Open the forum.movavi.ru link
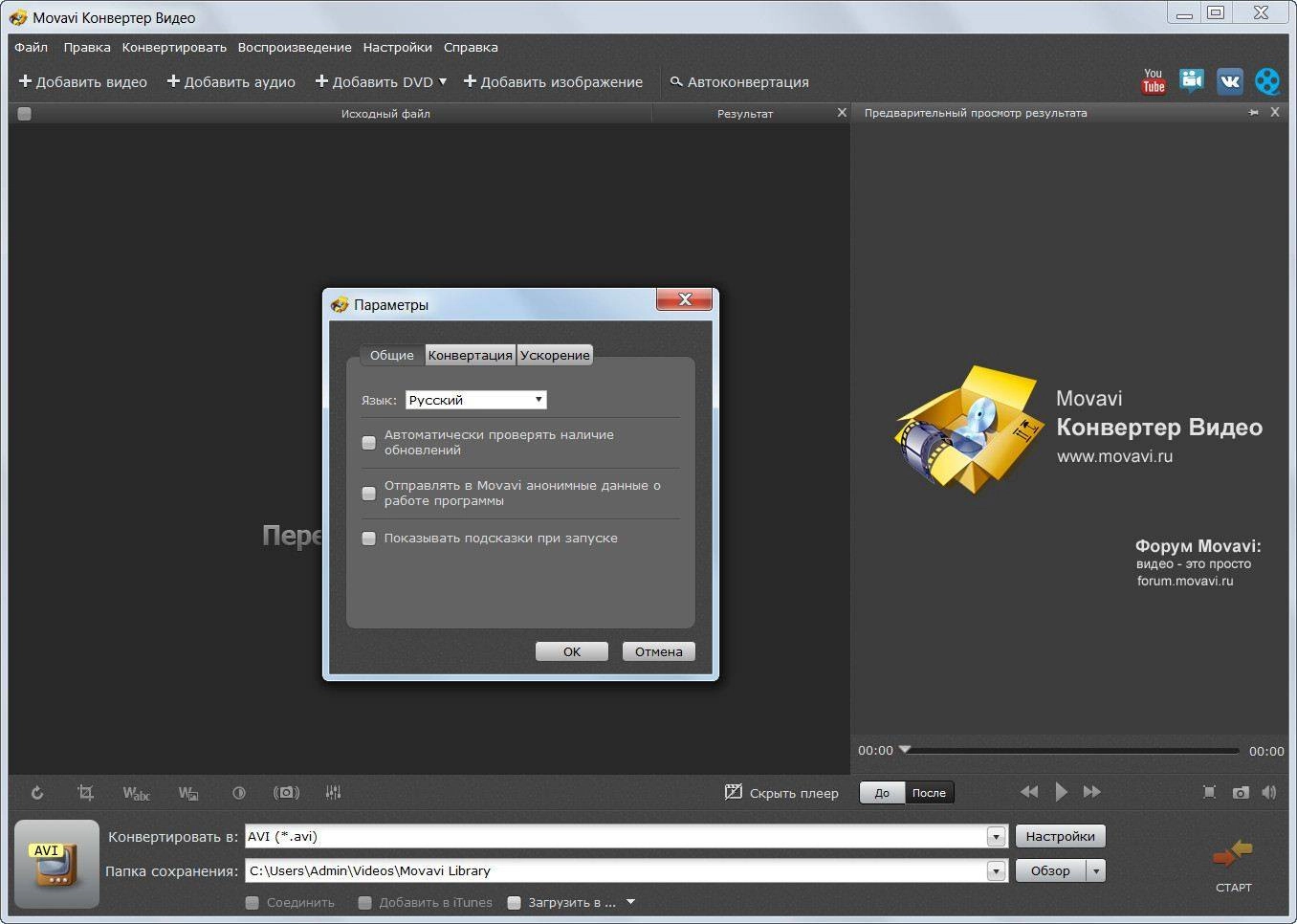Screen dimensions: 1297x924 point(1185,581)
